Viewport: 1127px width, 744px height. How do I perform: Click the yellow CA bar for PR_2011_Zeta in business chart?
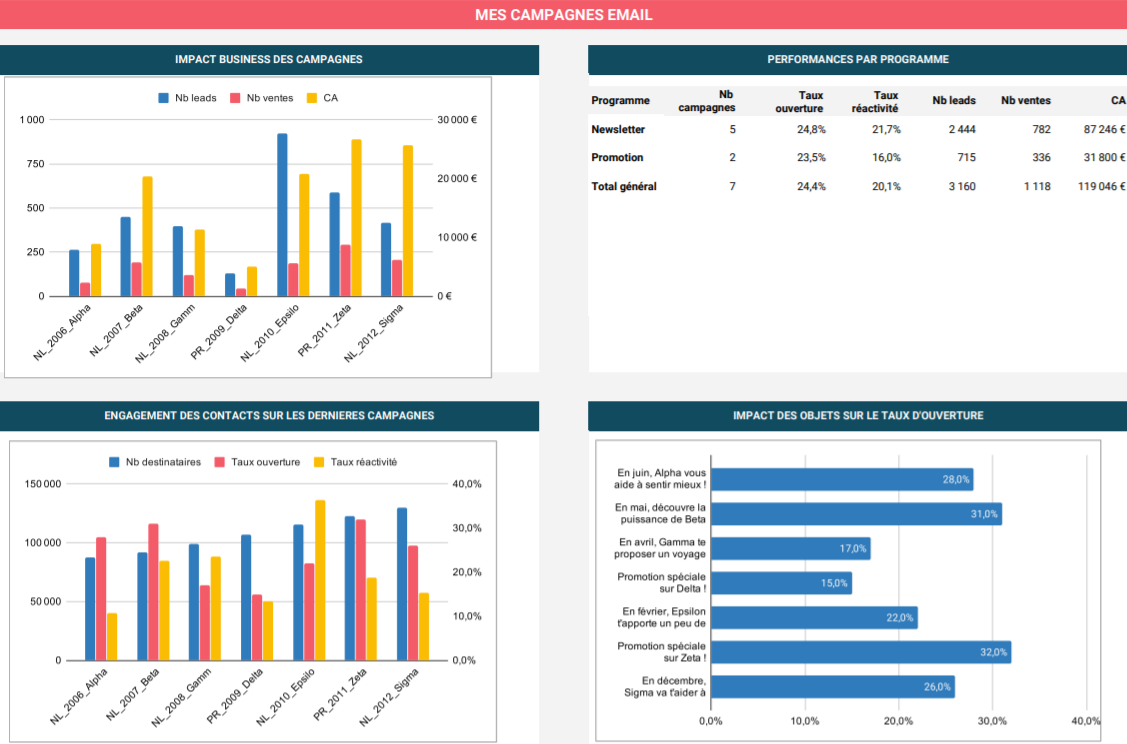356,218
